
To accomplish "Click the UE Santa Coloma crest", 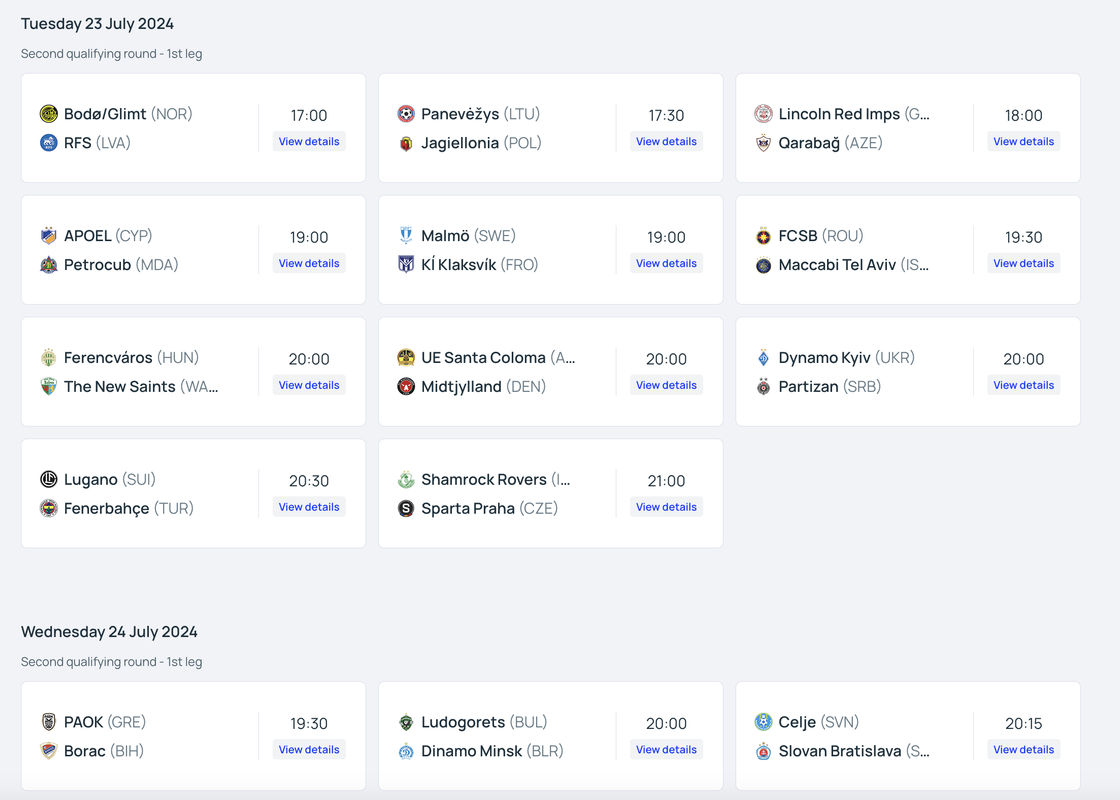I will [x=406, y=357].
